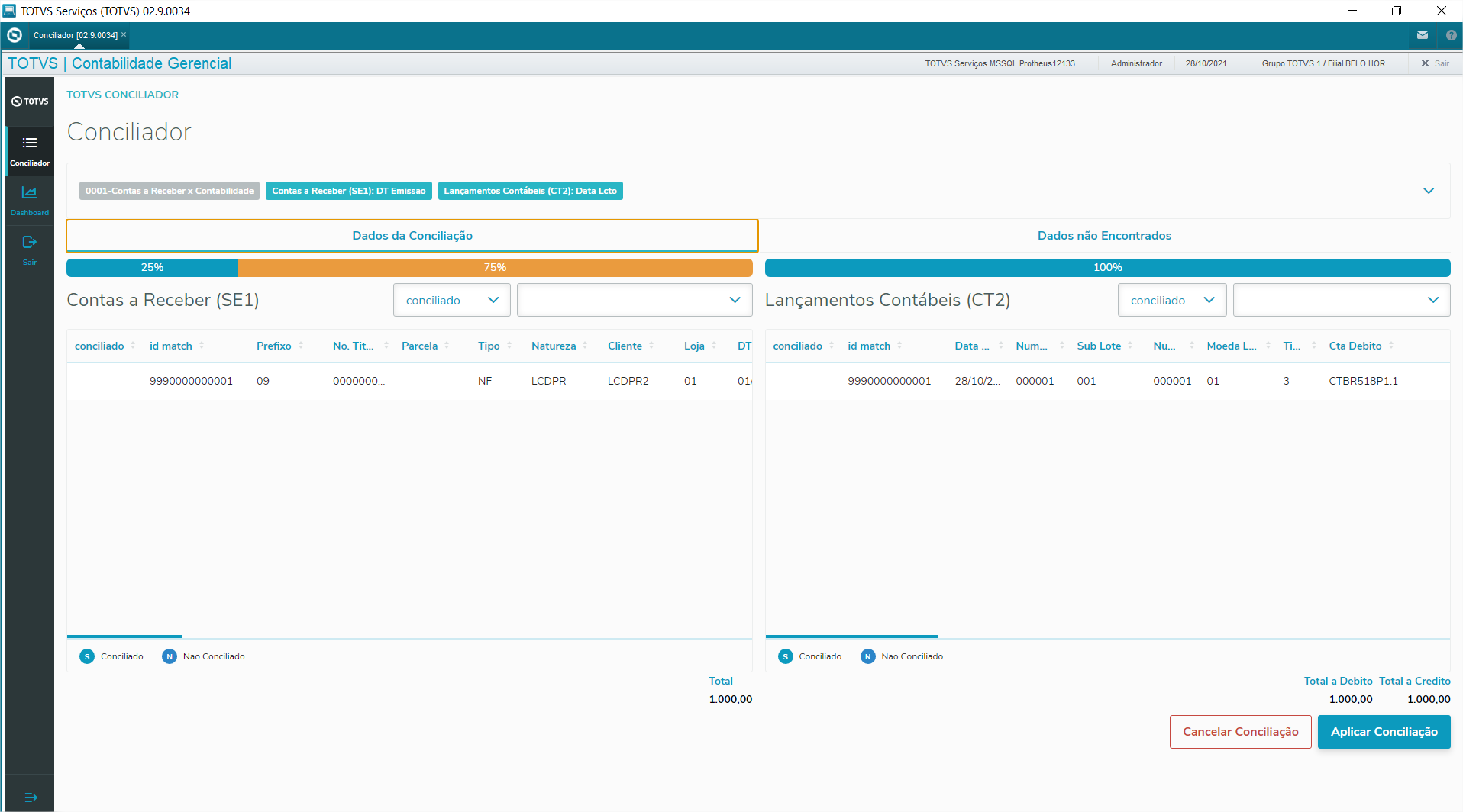
Task: Click the S Conciliado legend in Lançamentos Contábeis
Action: 810,656
